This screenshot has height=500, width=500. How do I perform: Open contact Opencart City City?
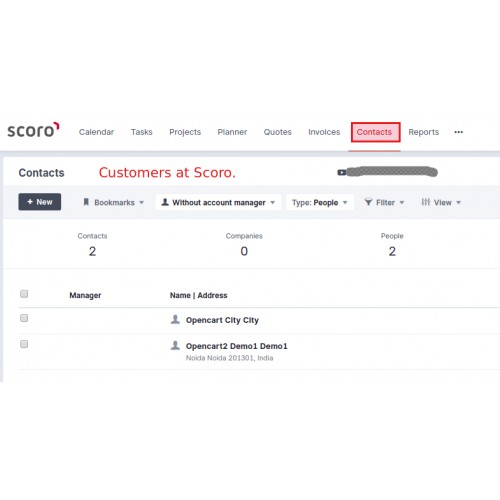[222, 320]
